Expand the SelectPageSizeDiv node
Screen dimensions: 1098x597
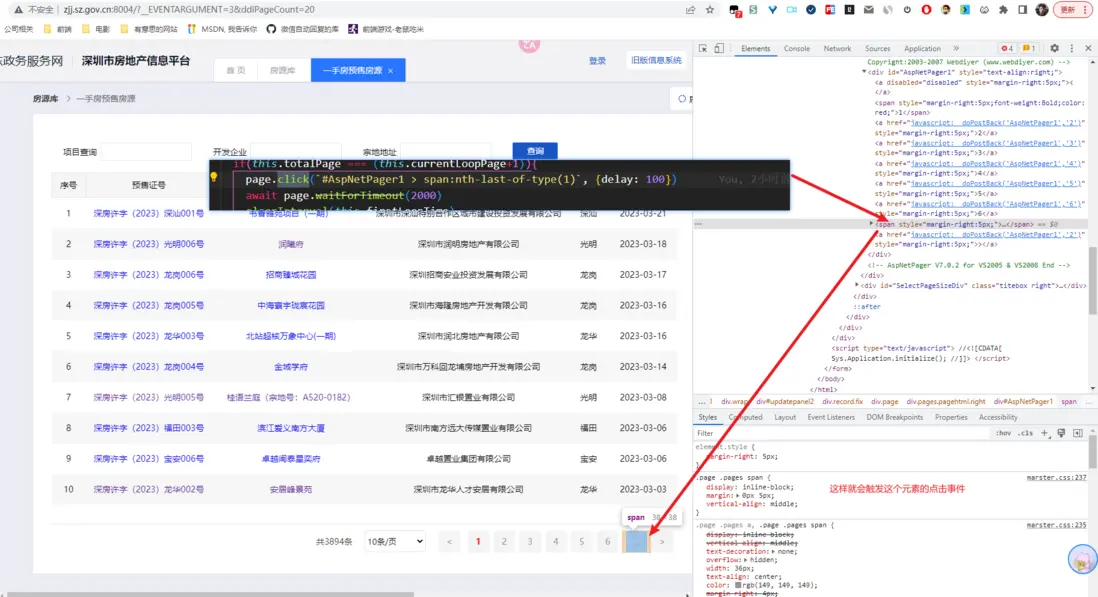[856, 286]
